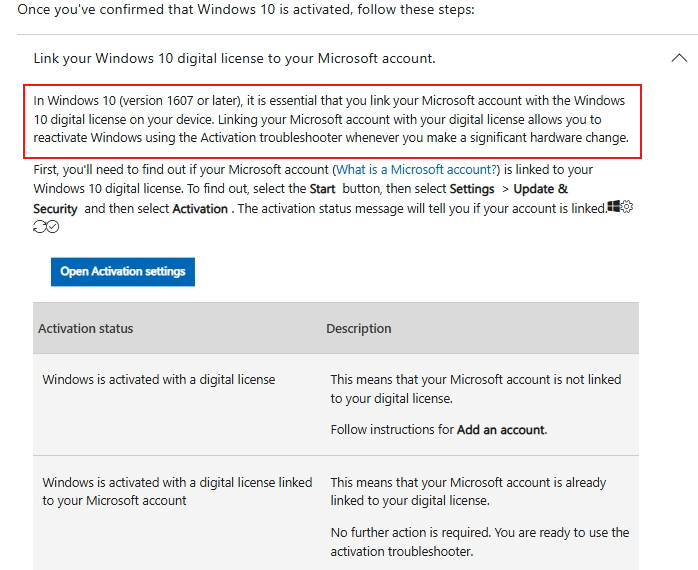Click 'Windows is activated with a digital license linked' cell

point(177,492)
